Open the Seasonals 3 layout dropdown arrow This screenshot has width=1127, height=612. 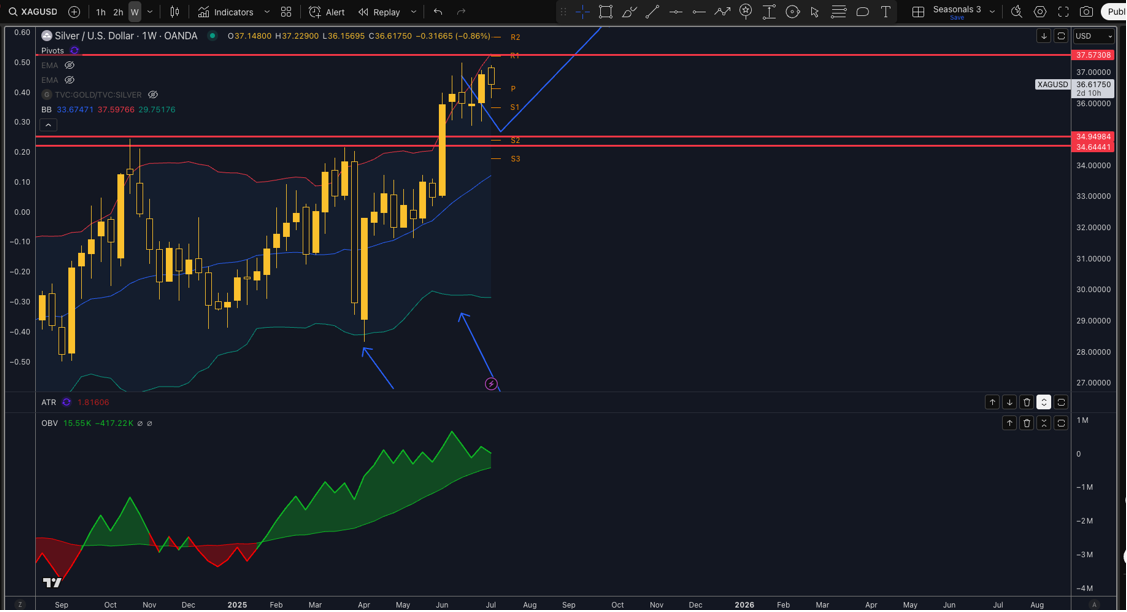click(x=993, y=12)
